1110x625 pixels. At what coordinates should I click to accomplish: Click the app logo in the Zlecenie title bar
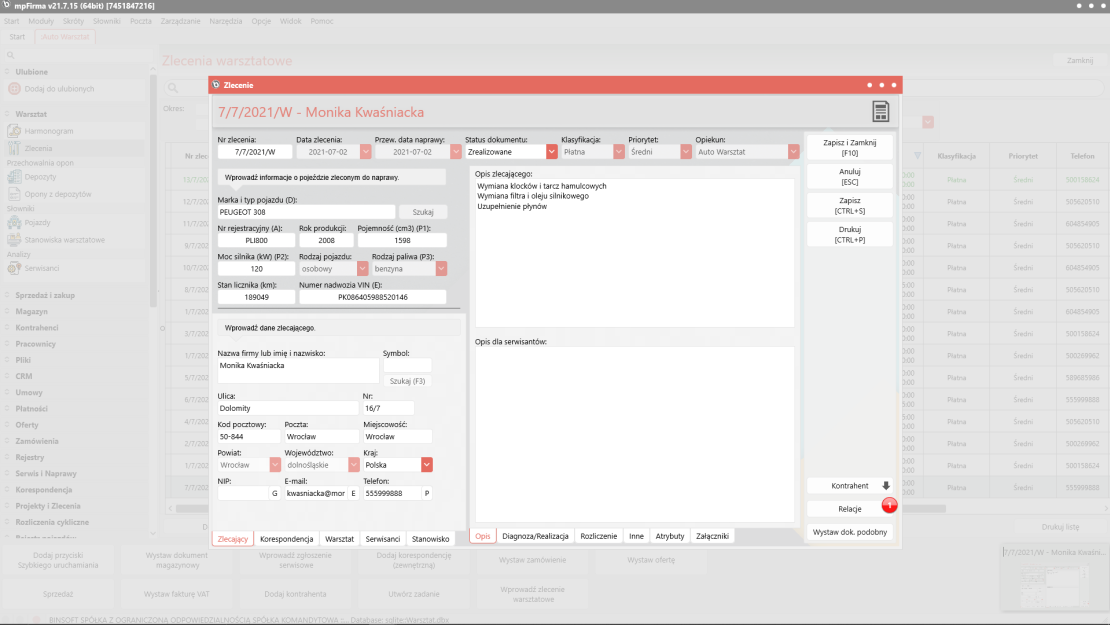coord(216,85)
